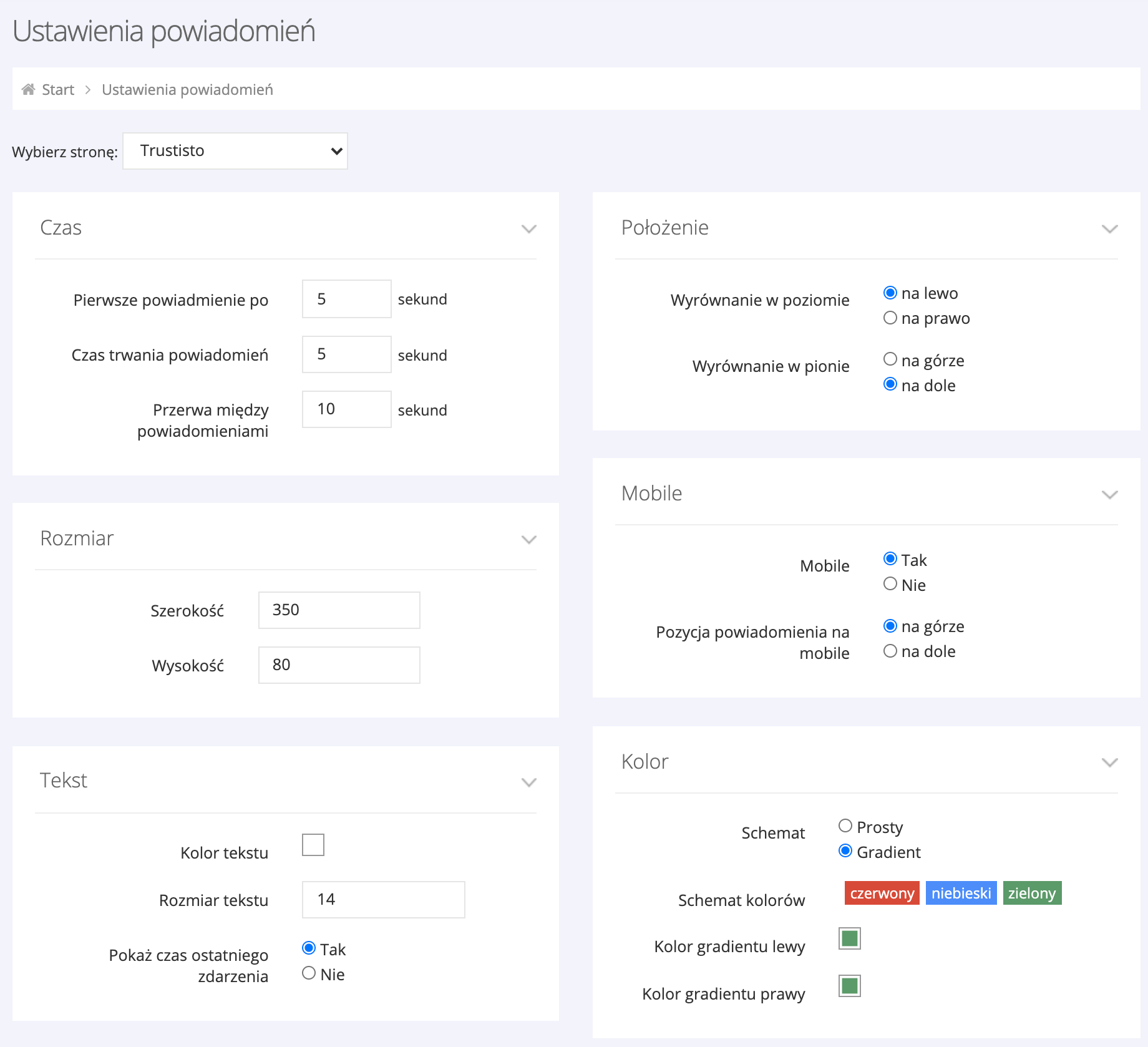The image size is (1148, 1047).
Task: Collapse the Czas panel chevron
Action: 528,229
